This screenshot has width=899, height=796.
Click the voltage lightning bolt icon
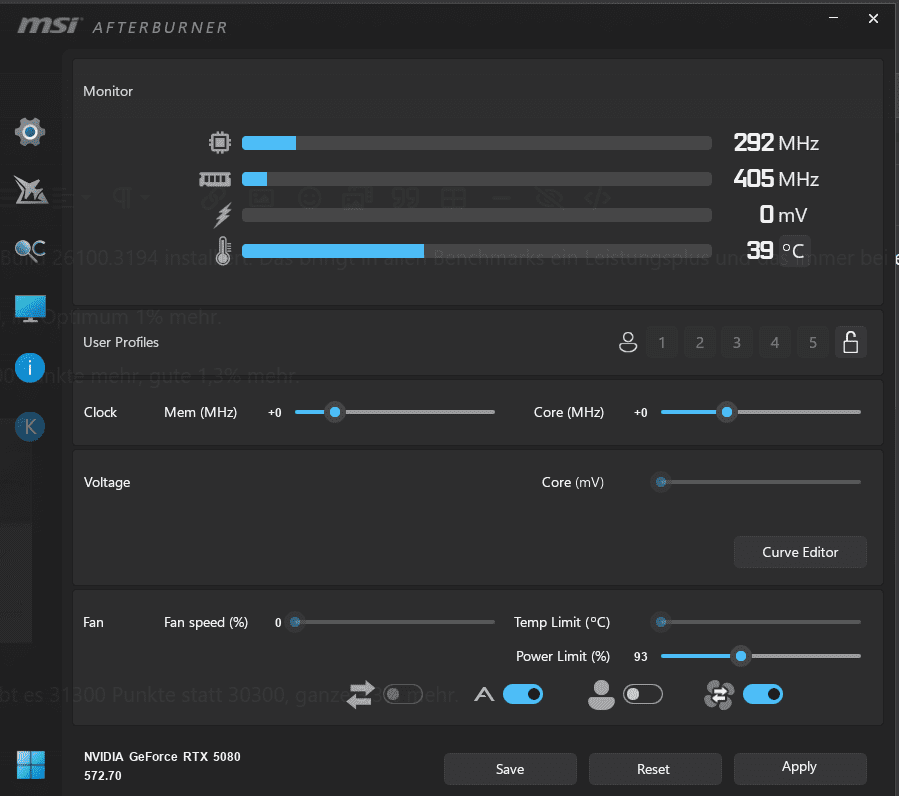point(223,215)
